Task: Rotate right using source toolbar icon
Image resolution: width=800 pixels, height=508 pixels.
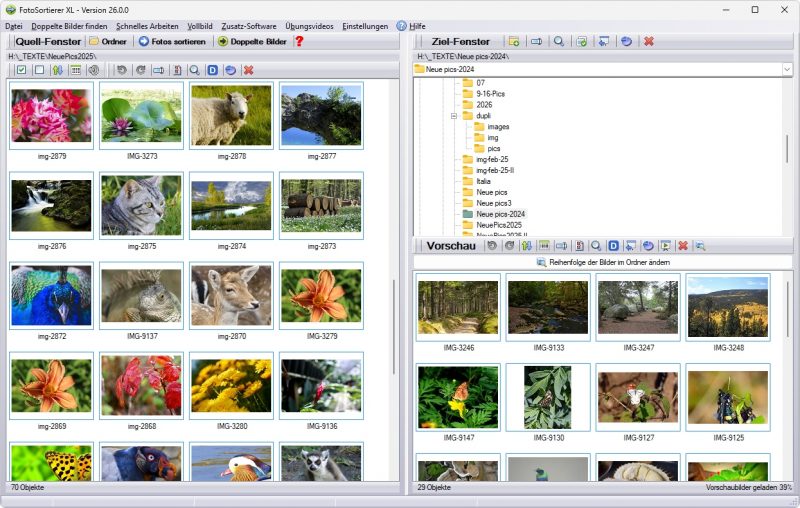Action: click(140, 70)
